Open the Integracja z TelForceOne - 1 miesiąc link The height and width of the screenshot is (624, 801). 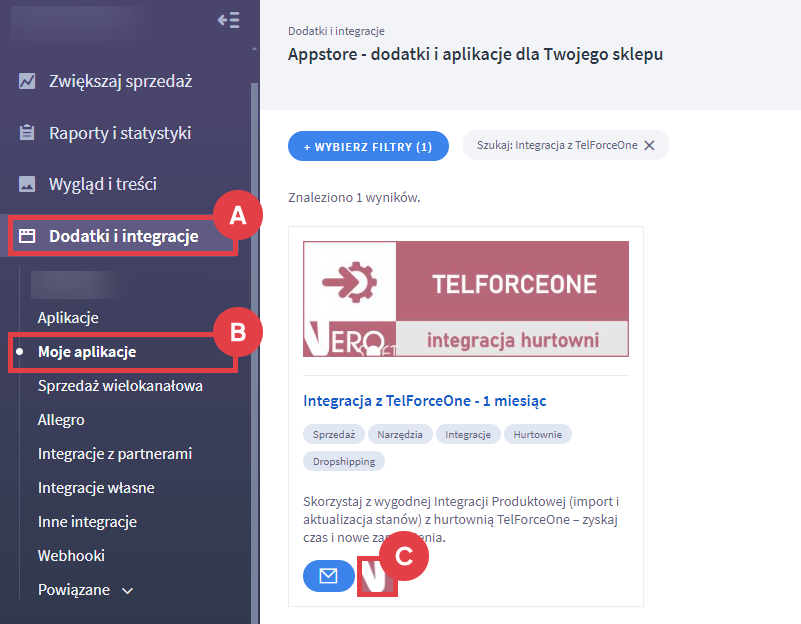click(425, 401)
